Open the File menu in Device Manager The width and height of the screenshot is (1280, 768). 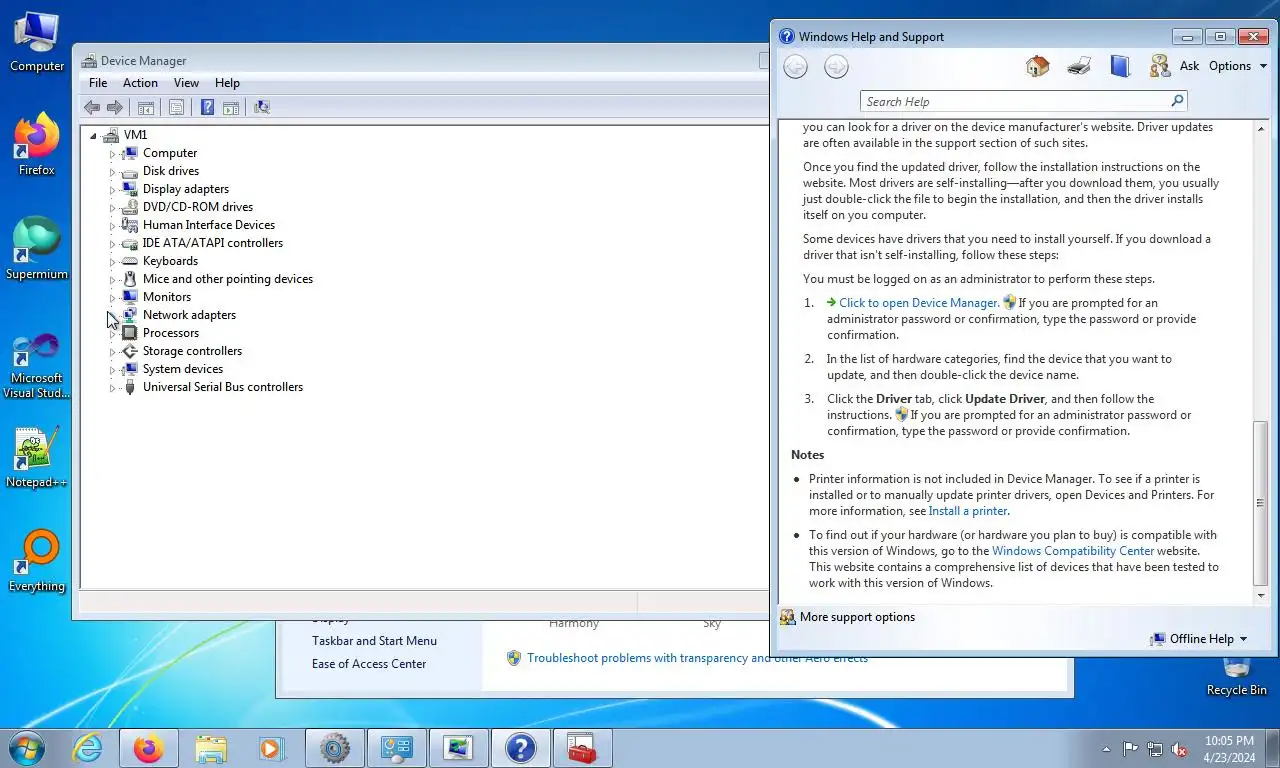(98, 83)
